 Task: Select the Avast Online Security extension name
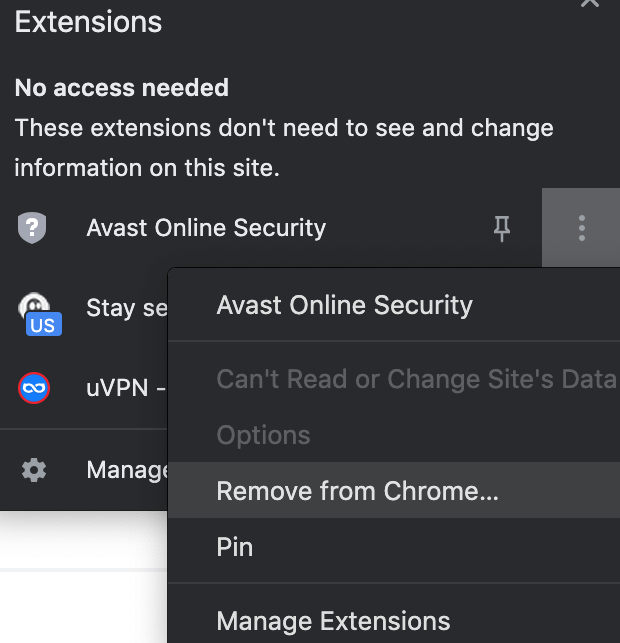click(x=206, y=228)
